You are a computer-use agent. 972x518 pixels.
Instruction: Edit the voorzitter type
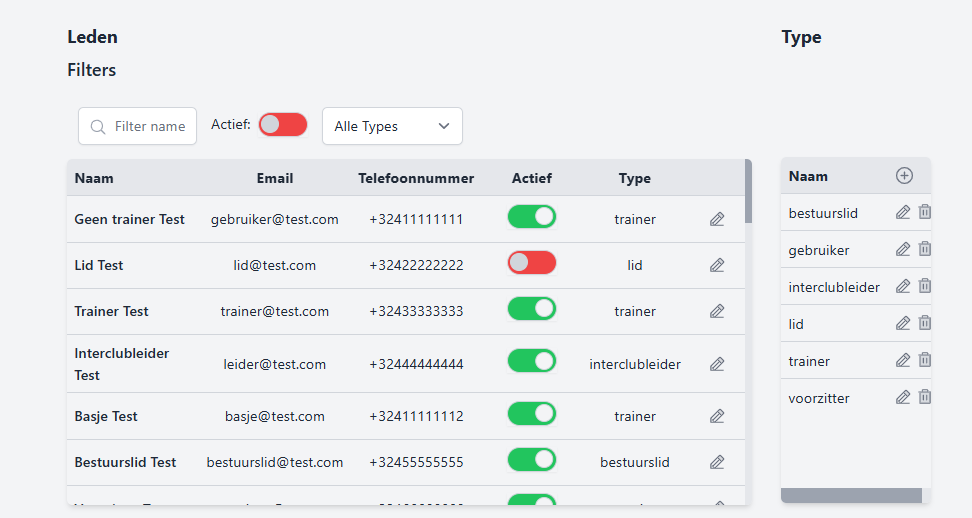903,397
